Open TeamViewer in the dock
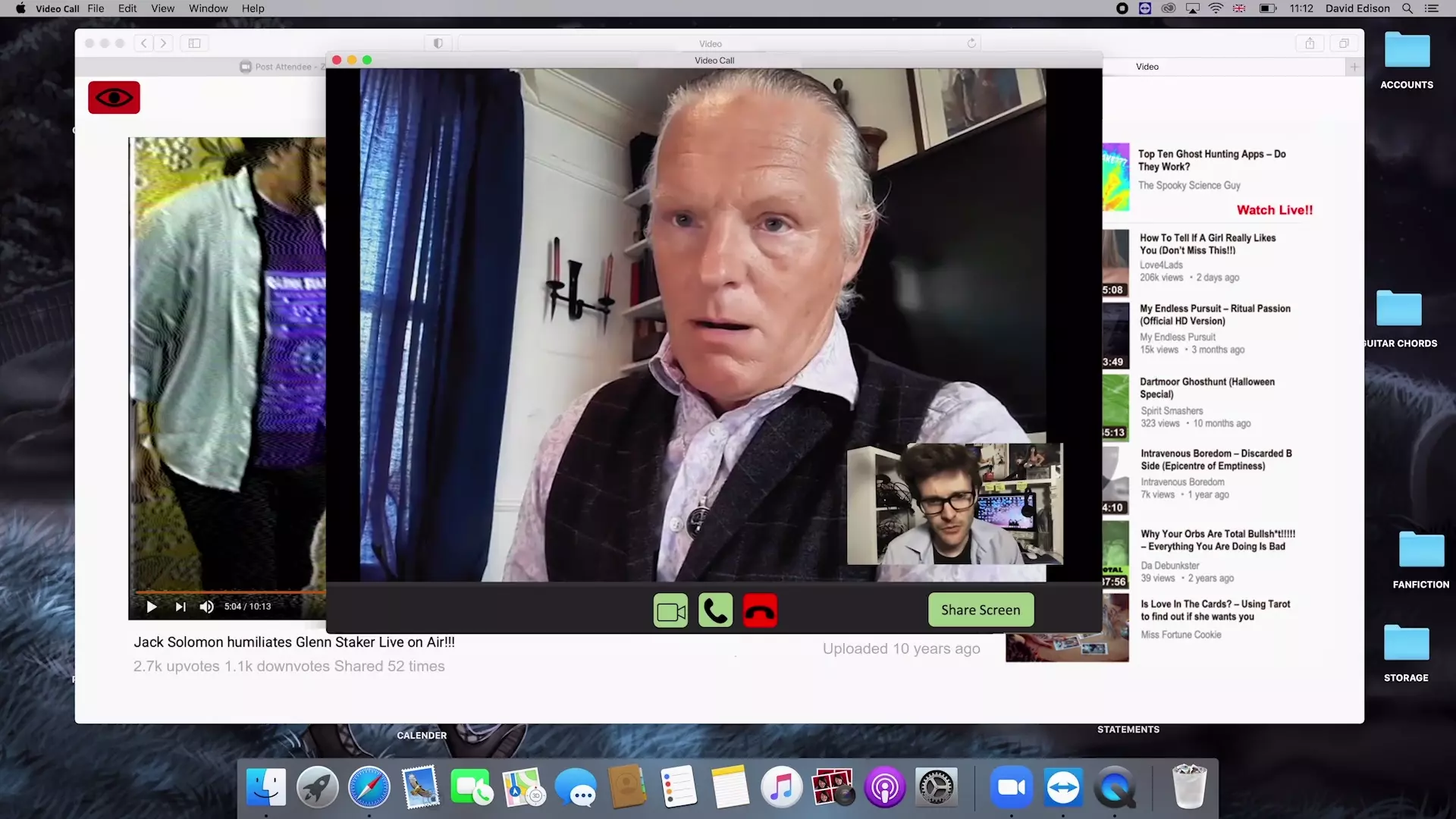 point(1063,787)
